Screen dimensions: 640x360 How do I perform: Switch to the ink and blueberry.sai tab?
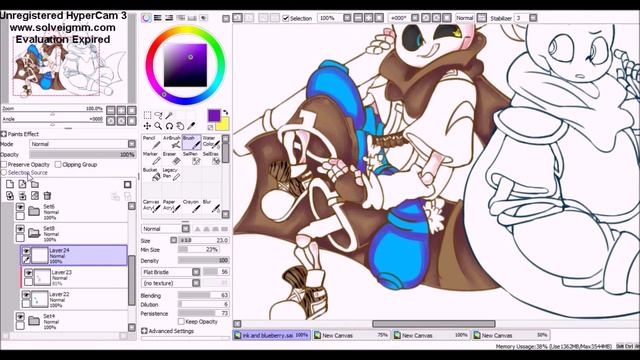[x=271, y=336]
